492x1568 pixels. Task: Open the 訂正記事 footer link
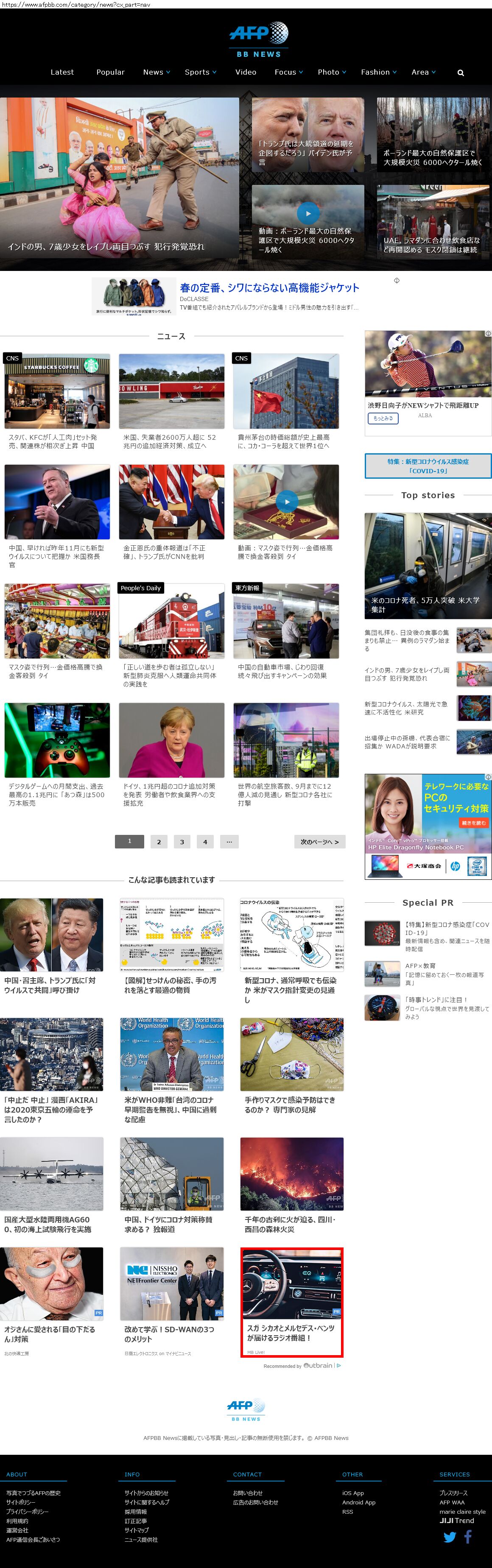[x=136, y=1521]
